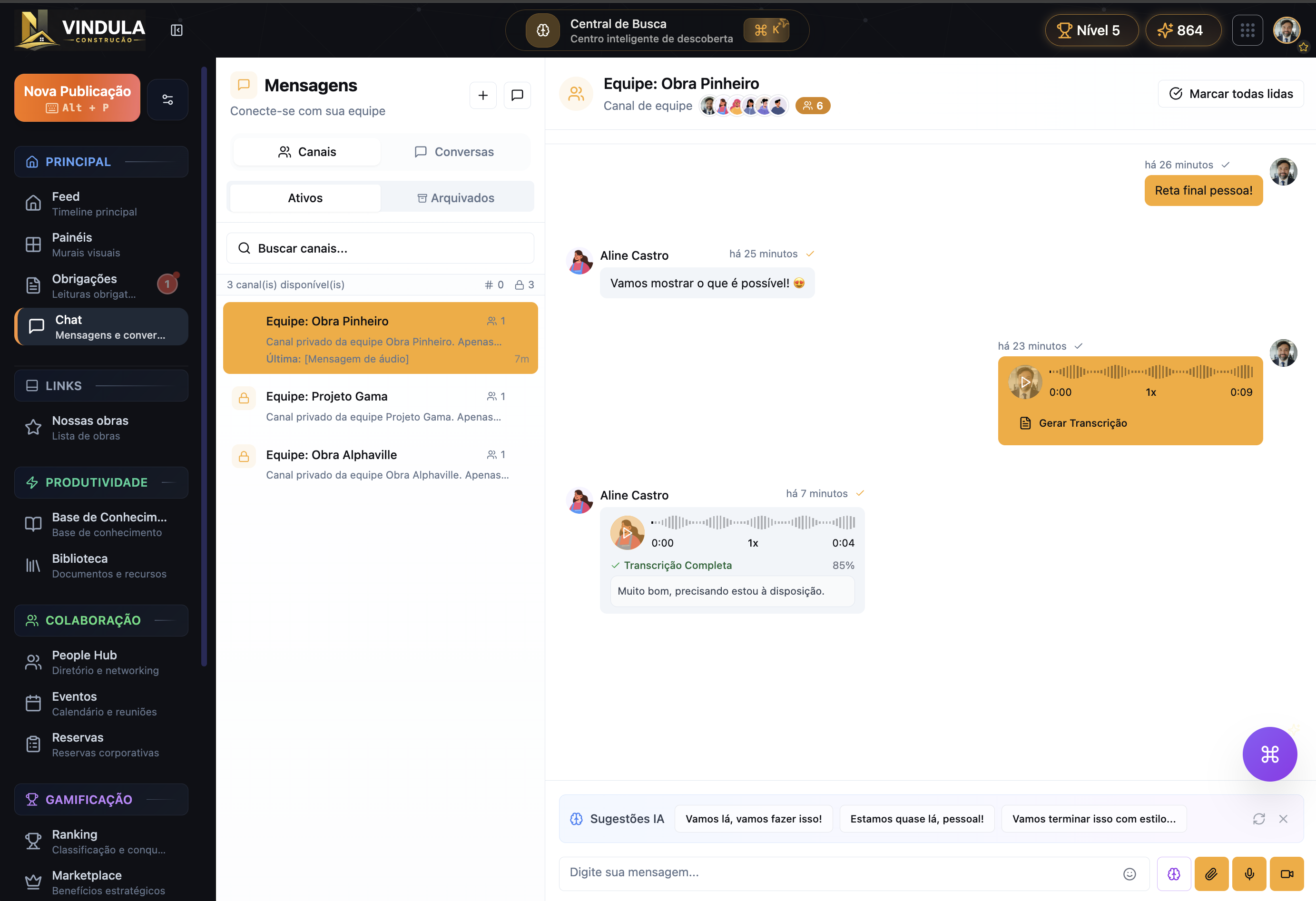Click the microphone icon to record audio
This screenshot has width=1316, height=901.
(1249, 873)
